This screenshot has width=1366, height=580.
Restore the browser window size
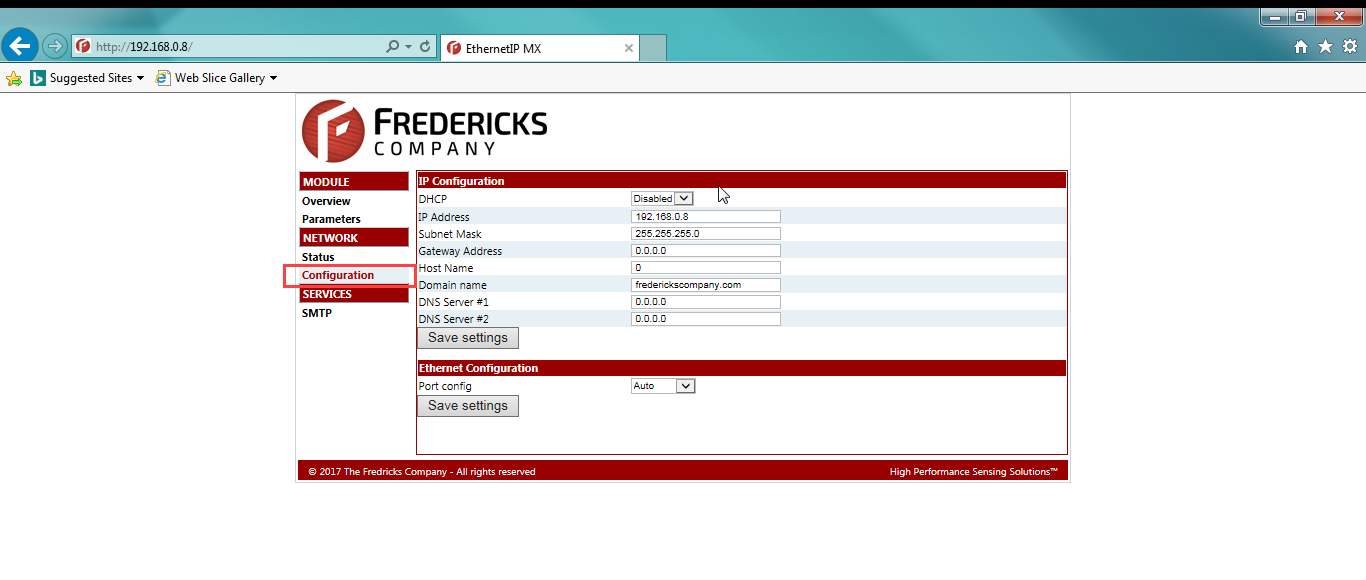coord(1301,16)
